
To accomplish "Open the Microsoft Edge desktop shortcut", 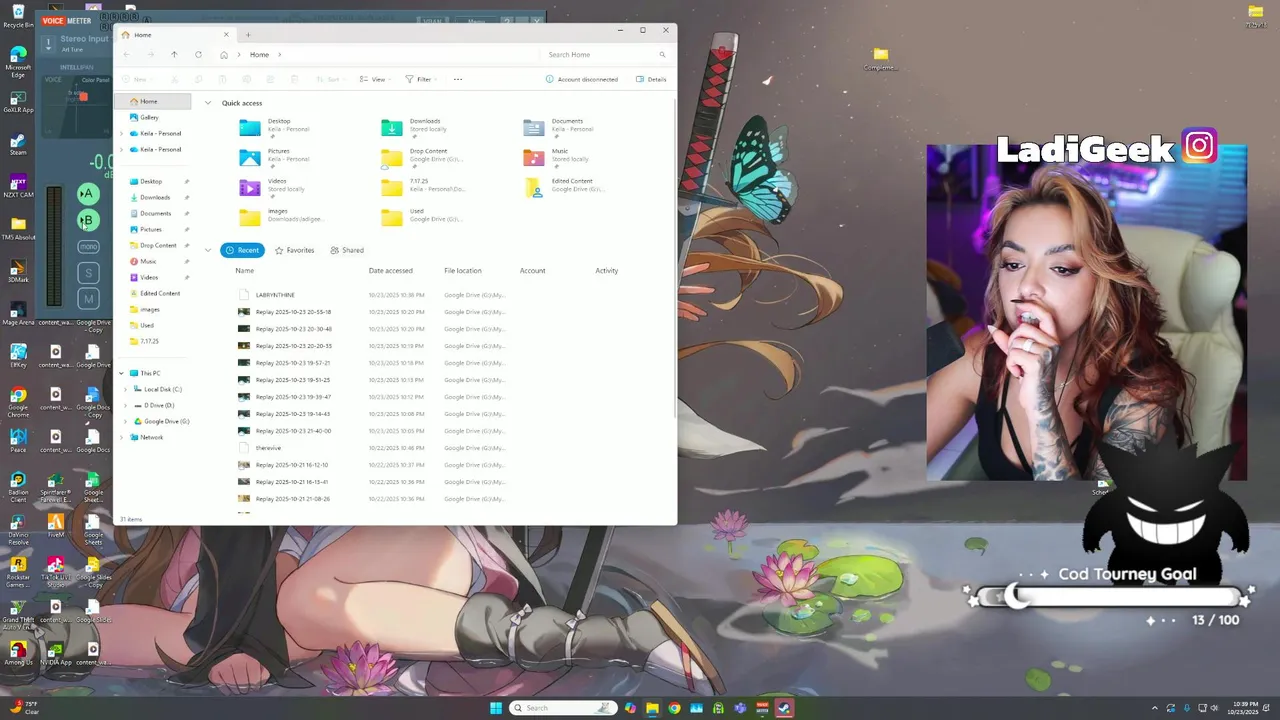I will [18, 60].
